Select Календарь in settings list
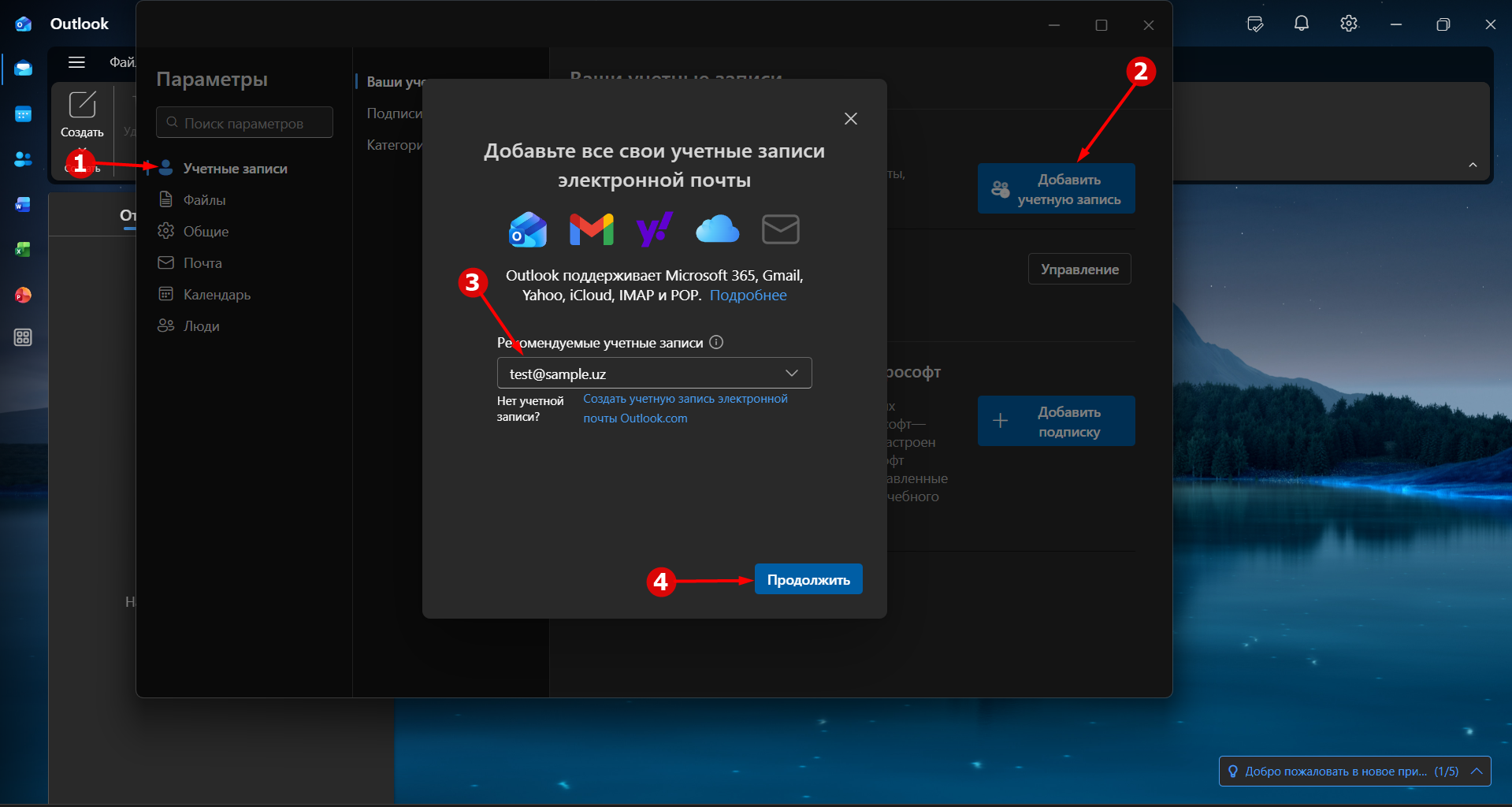Image resolution: width=1512 pixels, height=807 pixels. [217, 294]
